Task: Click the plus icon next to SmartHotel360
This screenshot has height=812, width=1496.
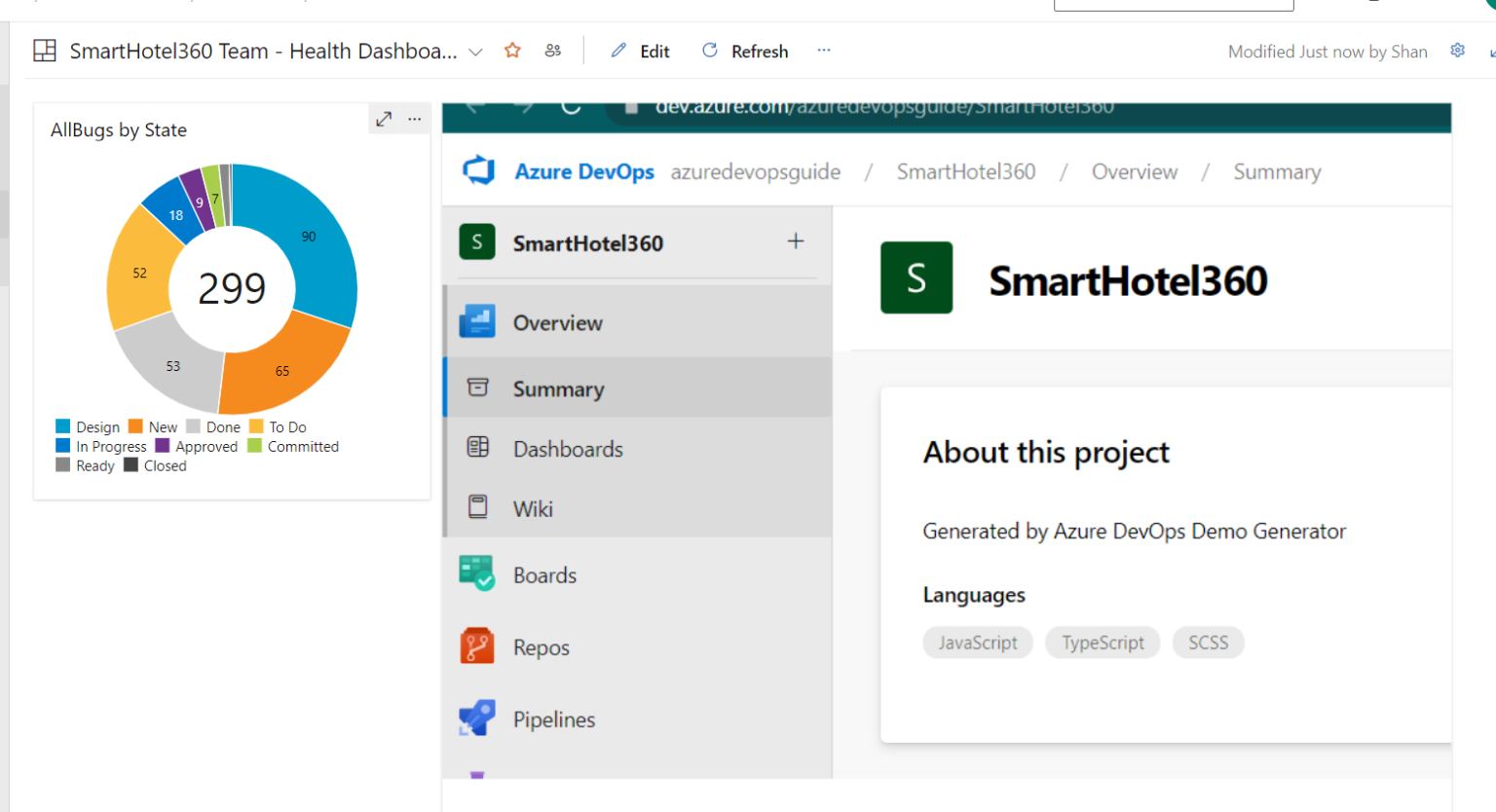Action: pos(796,241)
